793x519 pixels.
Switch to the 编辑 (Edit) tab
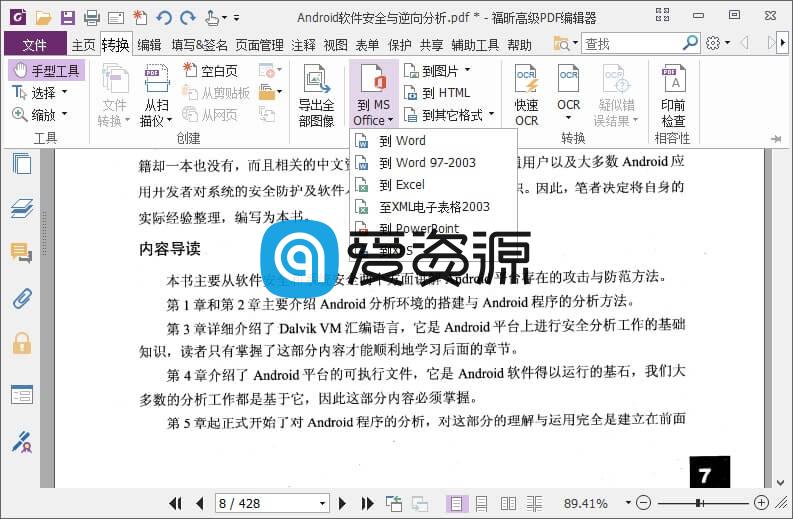[149, 45]
